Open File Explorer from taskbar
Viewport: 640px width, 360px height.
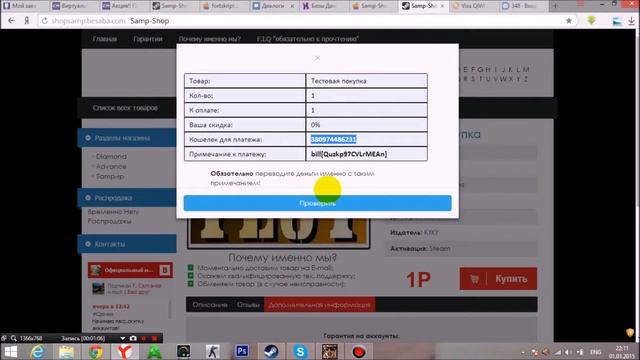pyautogui.click(x=66, y=352)
